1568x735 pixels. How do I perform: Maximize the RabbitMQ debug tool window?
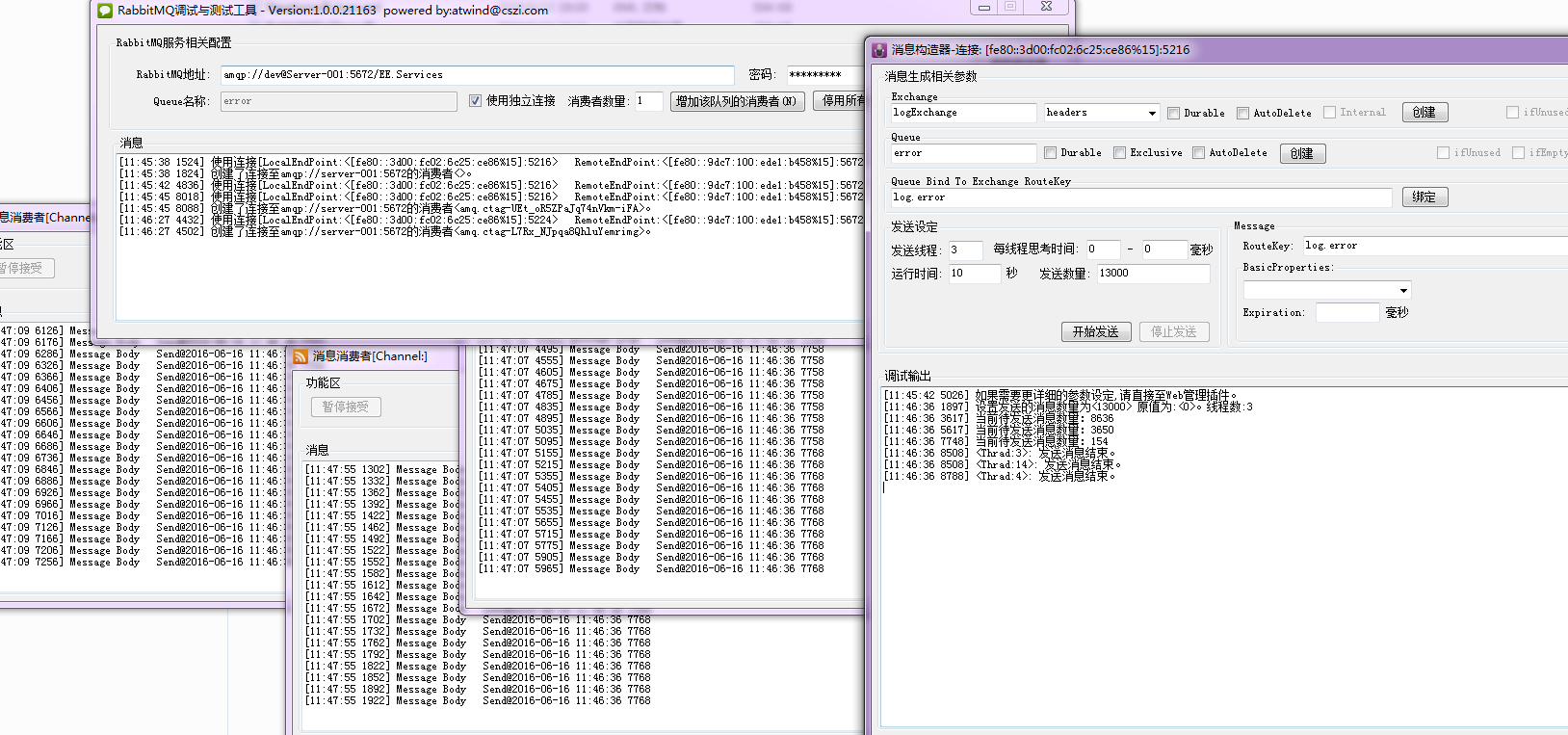tap(1010, 8)
